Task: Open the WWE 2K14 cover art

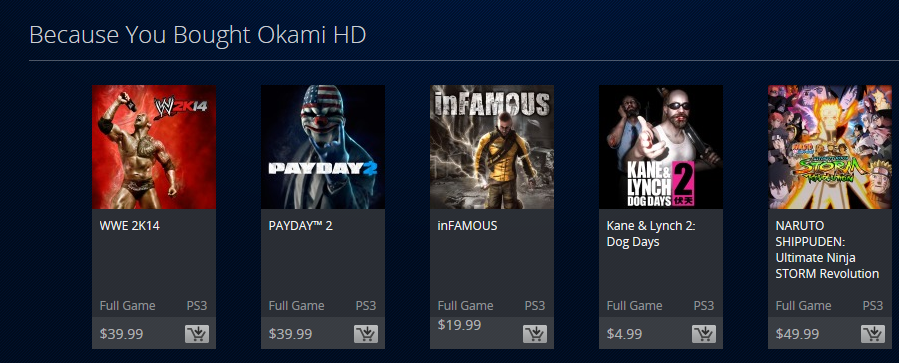Action: [x=154, y=147]
